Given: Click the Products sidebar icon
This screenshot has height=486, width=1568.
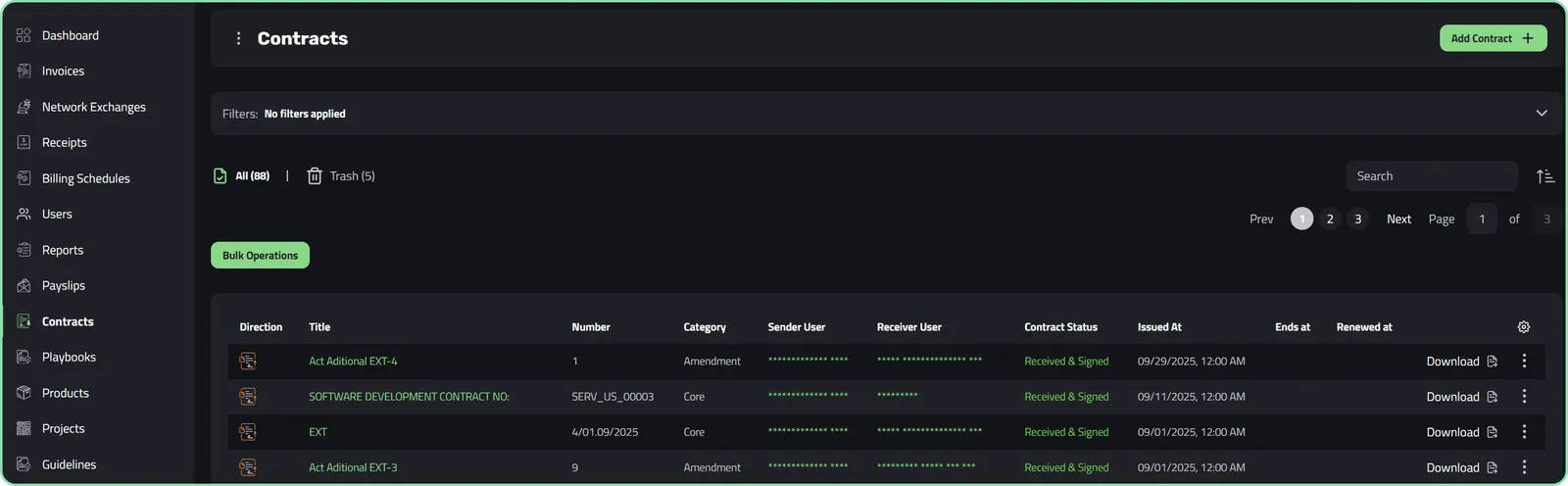Looking at the screenshot, I should (x=24, y=393).
